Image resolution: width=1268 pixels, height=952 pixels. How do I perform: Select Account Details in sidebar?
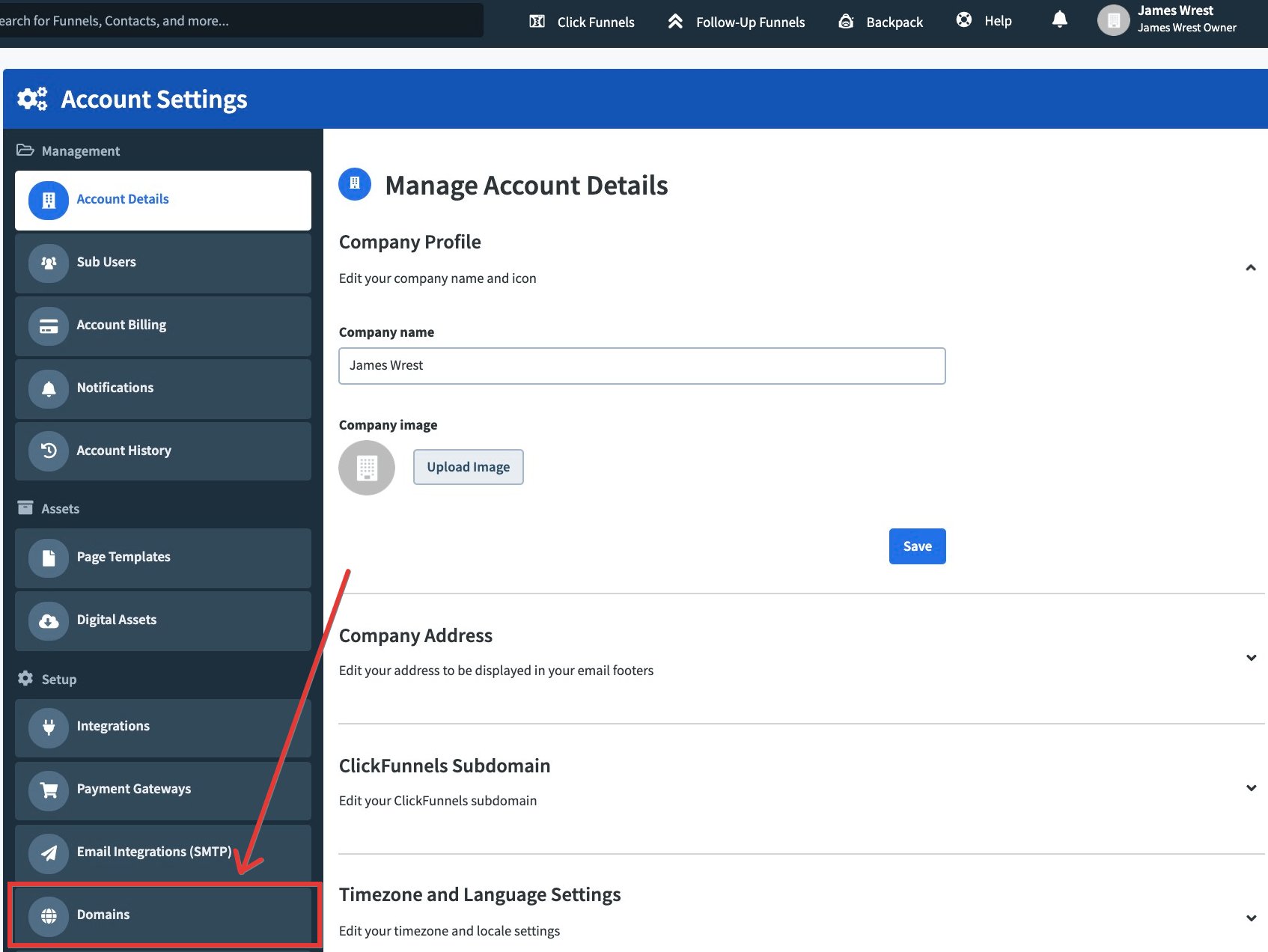click(x=163, y=200)
